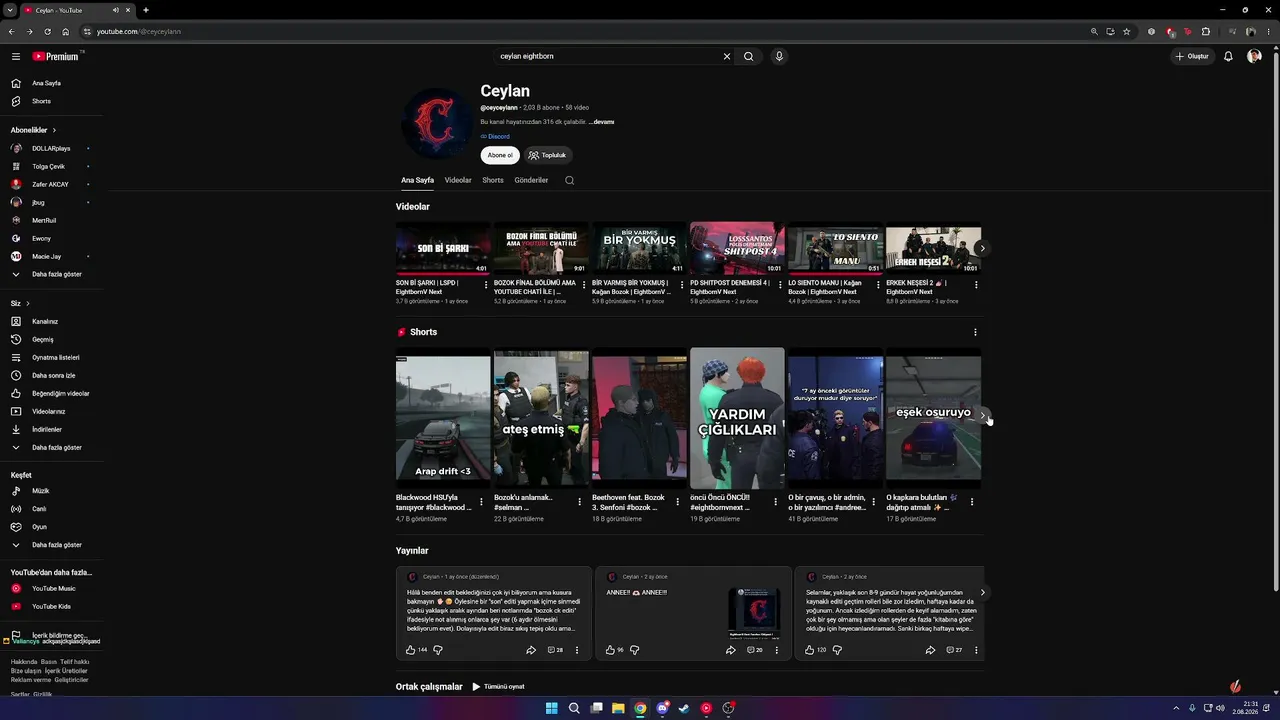Viewport: 1280px width, 720px height.
Task: Open the Abonelikler subscriptions heading
Action: click(x=33, y=130)
